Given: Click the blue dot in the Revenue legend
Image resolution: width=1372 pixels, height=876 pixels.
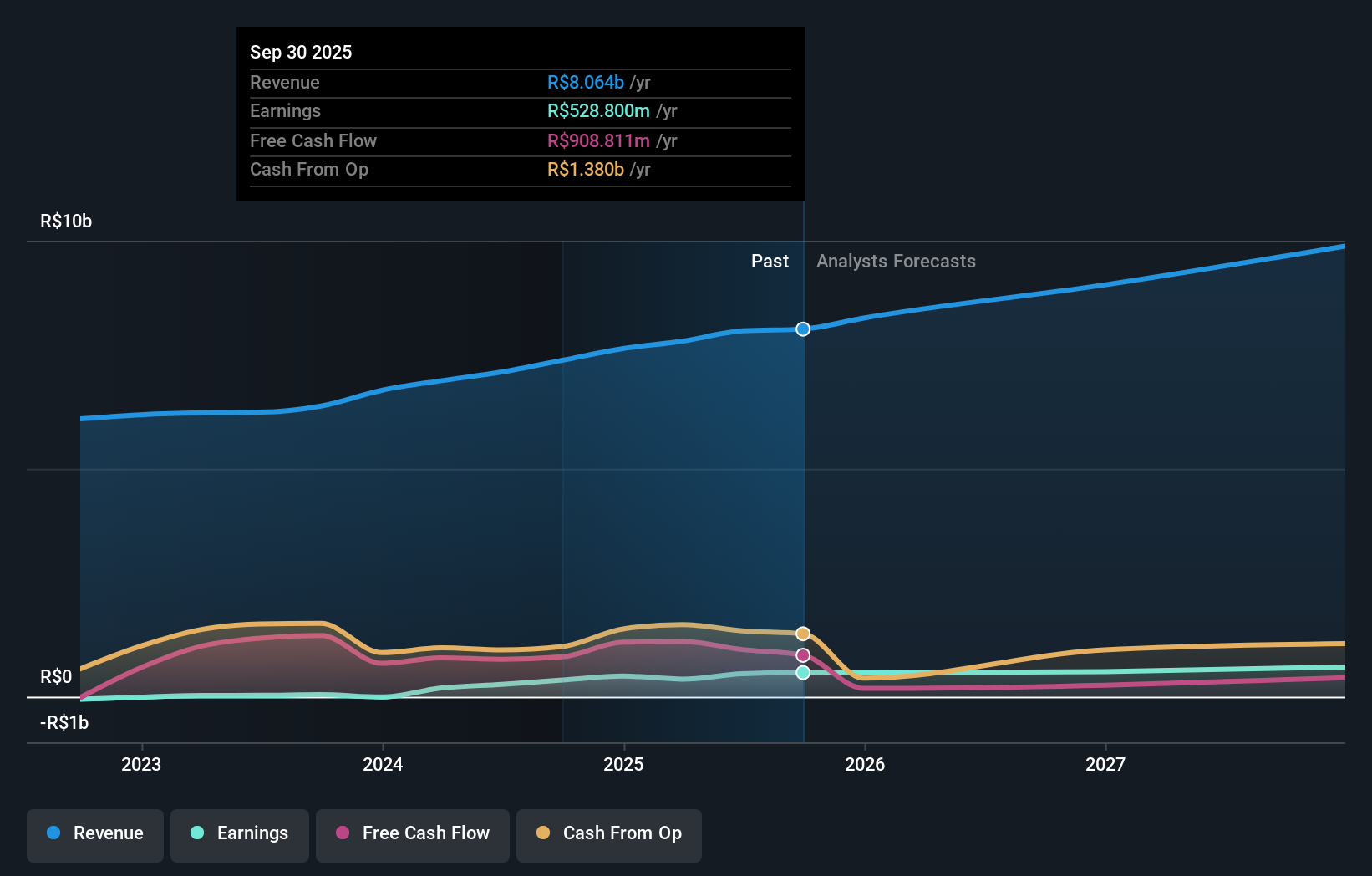Looking at the screenshot, I should [53, 833].
